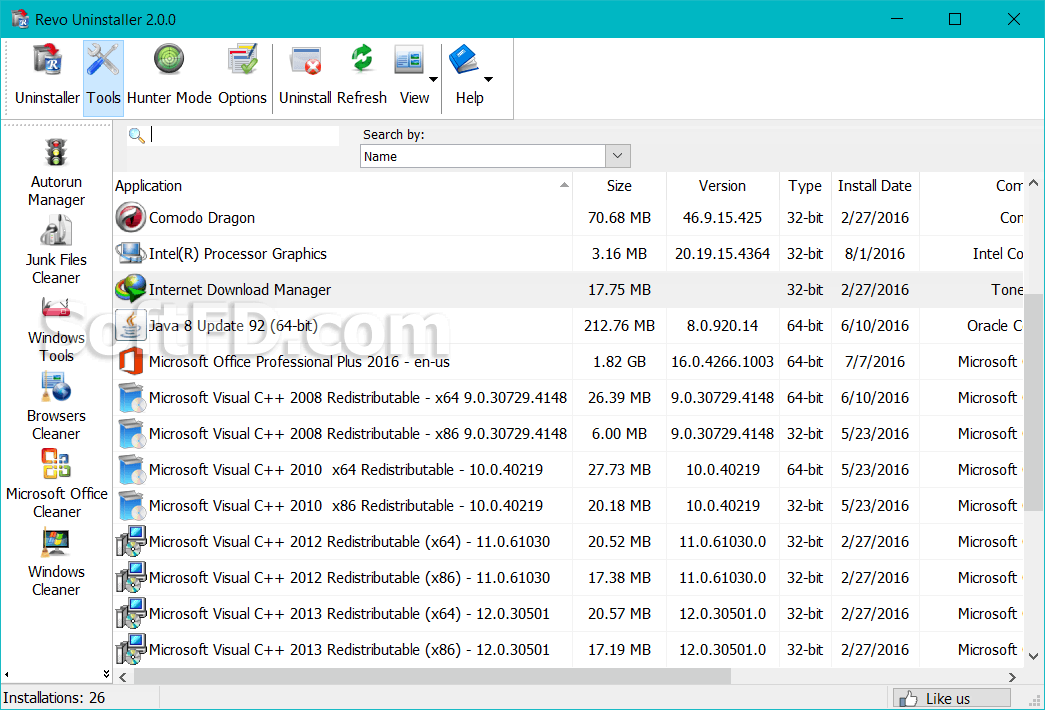Activate Hunter Mode target icon
Viewport: 1045px width, 710px height.
(169, 60)
